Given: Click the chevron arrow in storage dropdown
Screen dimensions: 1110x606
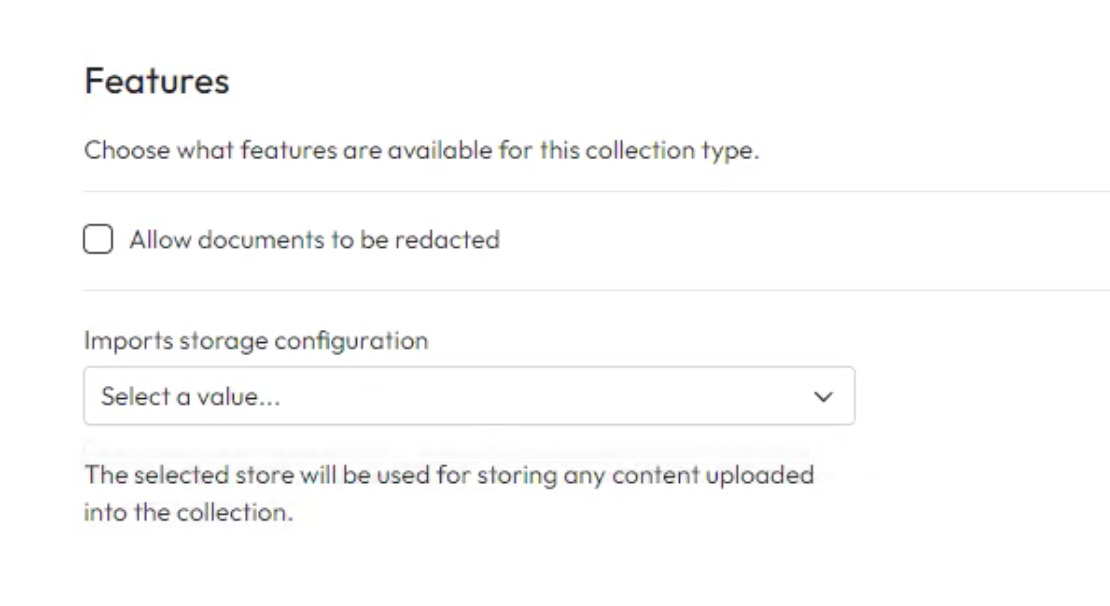Looking at the screenshot, I should [823, 397].
